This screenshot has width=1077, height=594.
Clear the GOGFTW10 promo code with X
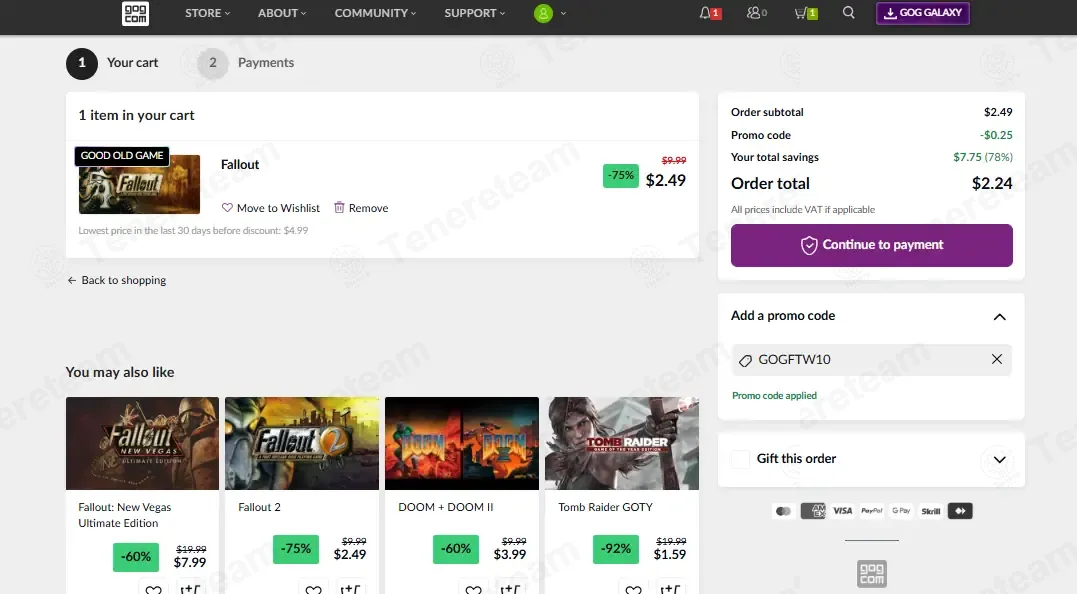point(997,359)
